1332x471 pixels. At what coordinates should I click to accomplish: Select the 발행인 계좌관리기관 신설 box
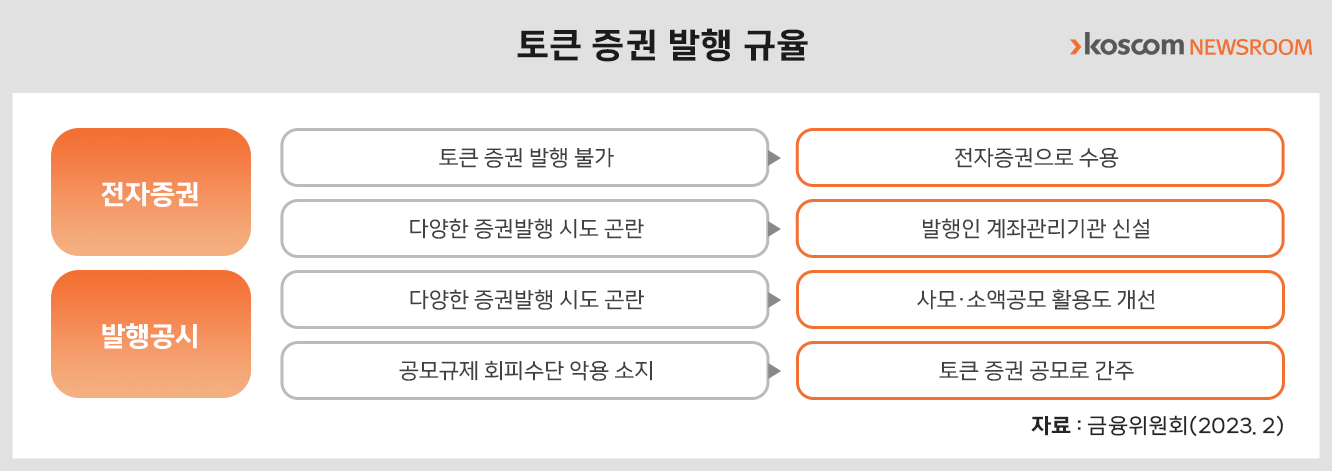point(1040,229)
